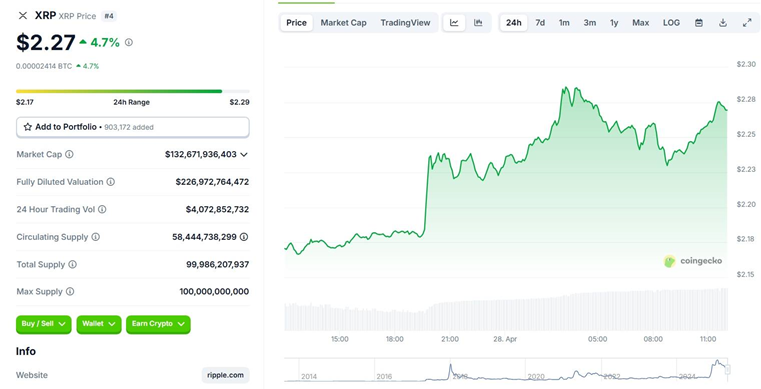Image resolution: width=761 pixels, height=389 pixels.
Task: Expand the chart to fullscreen
Action: (x=747, y=23)
